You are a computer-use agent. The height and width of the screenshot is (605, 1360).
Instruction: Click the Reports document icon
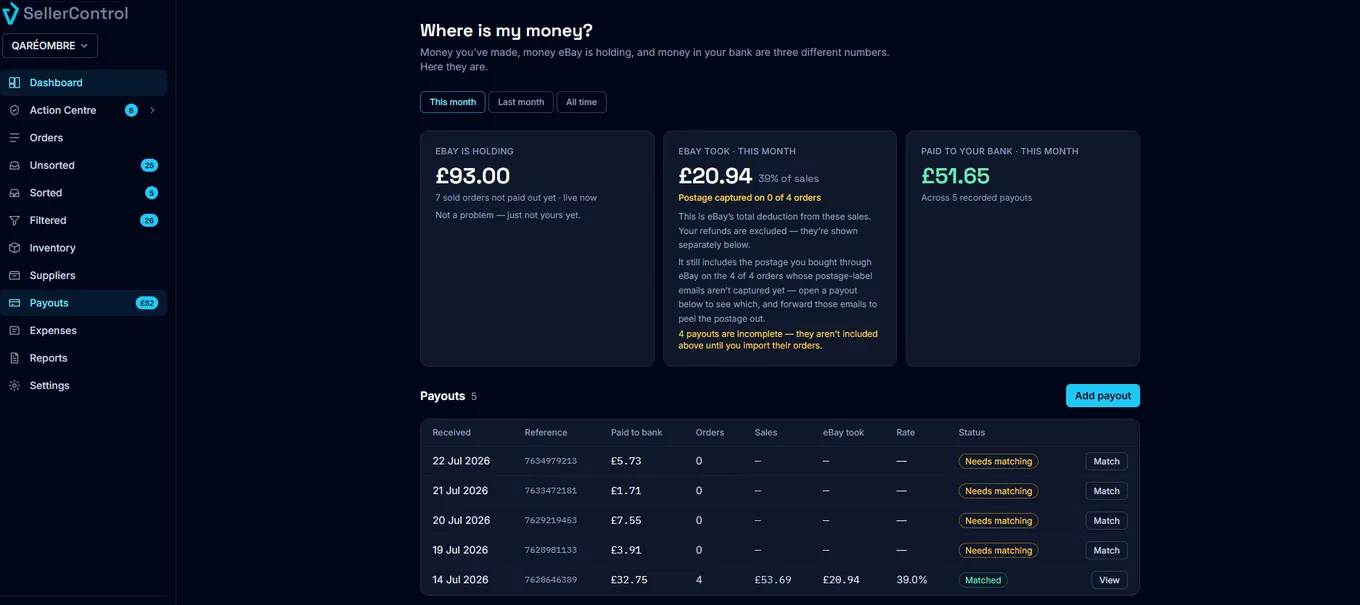click(x=14, y=358)
